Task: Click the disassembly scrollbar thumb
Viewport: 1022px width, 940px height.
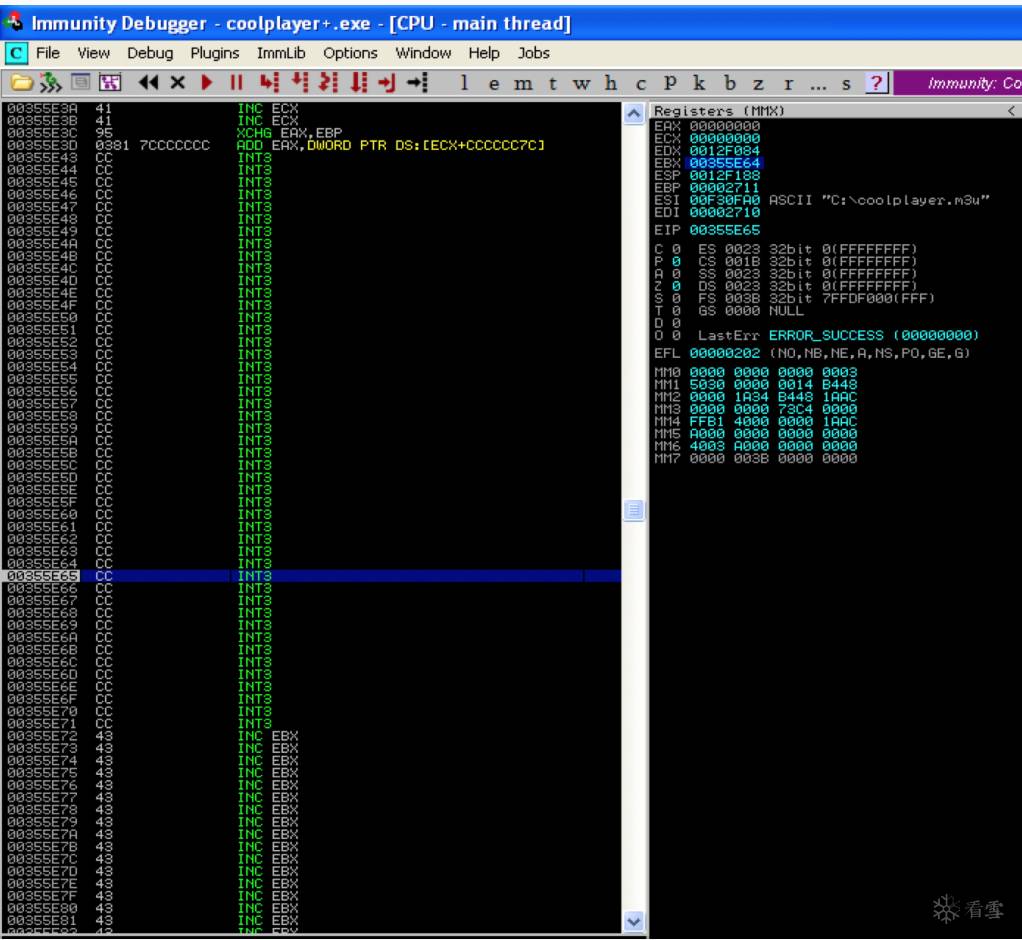Action: point(634,509)
